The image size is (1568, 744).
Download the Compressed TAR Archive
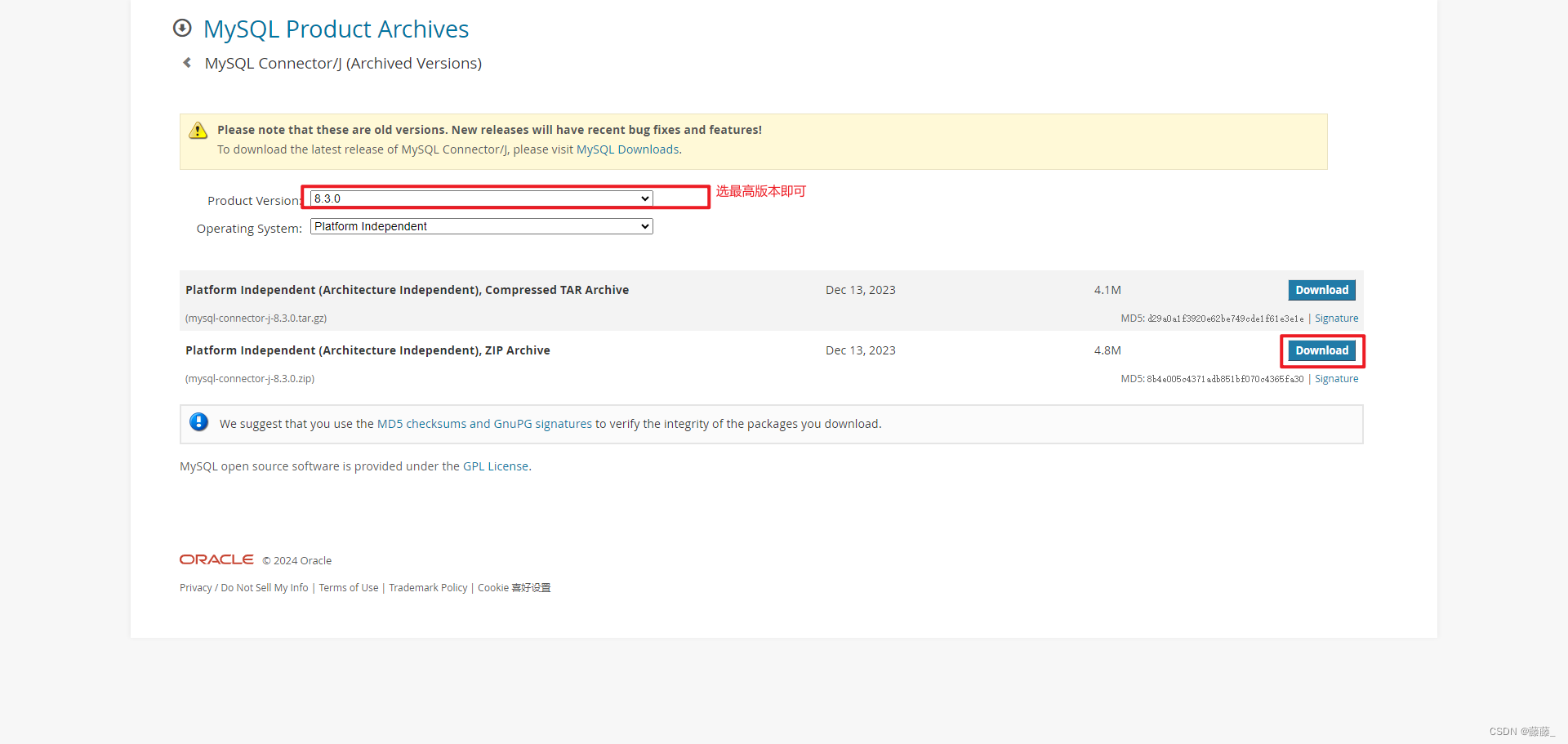click(1321, 290)
